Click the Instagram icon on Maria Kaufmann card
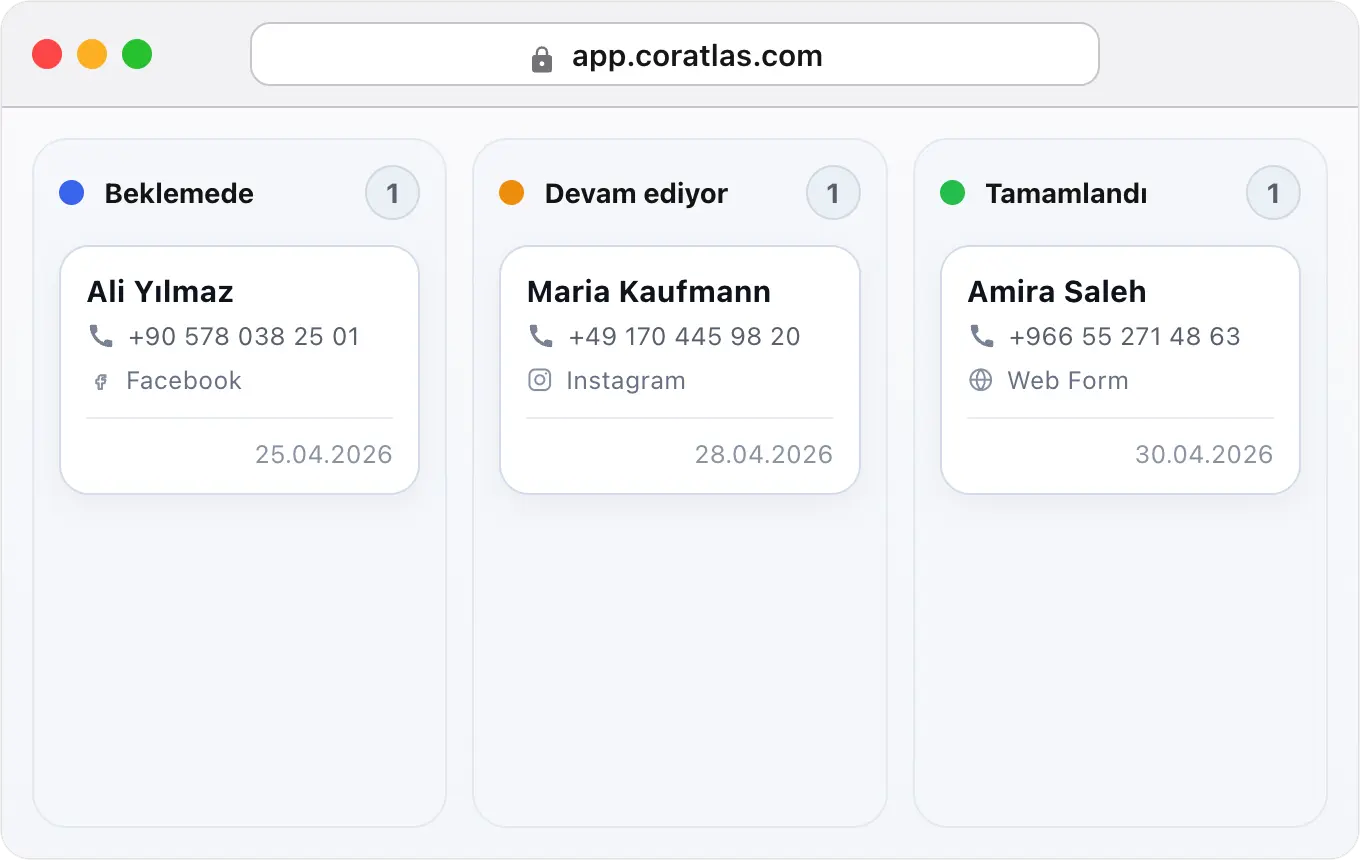Viewport: 1360px width, 860px height. [x=540, y=380]
